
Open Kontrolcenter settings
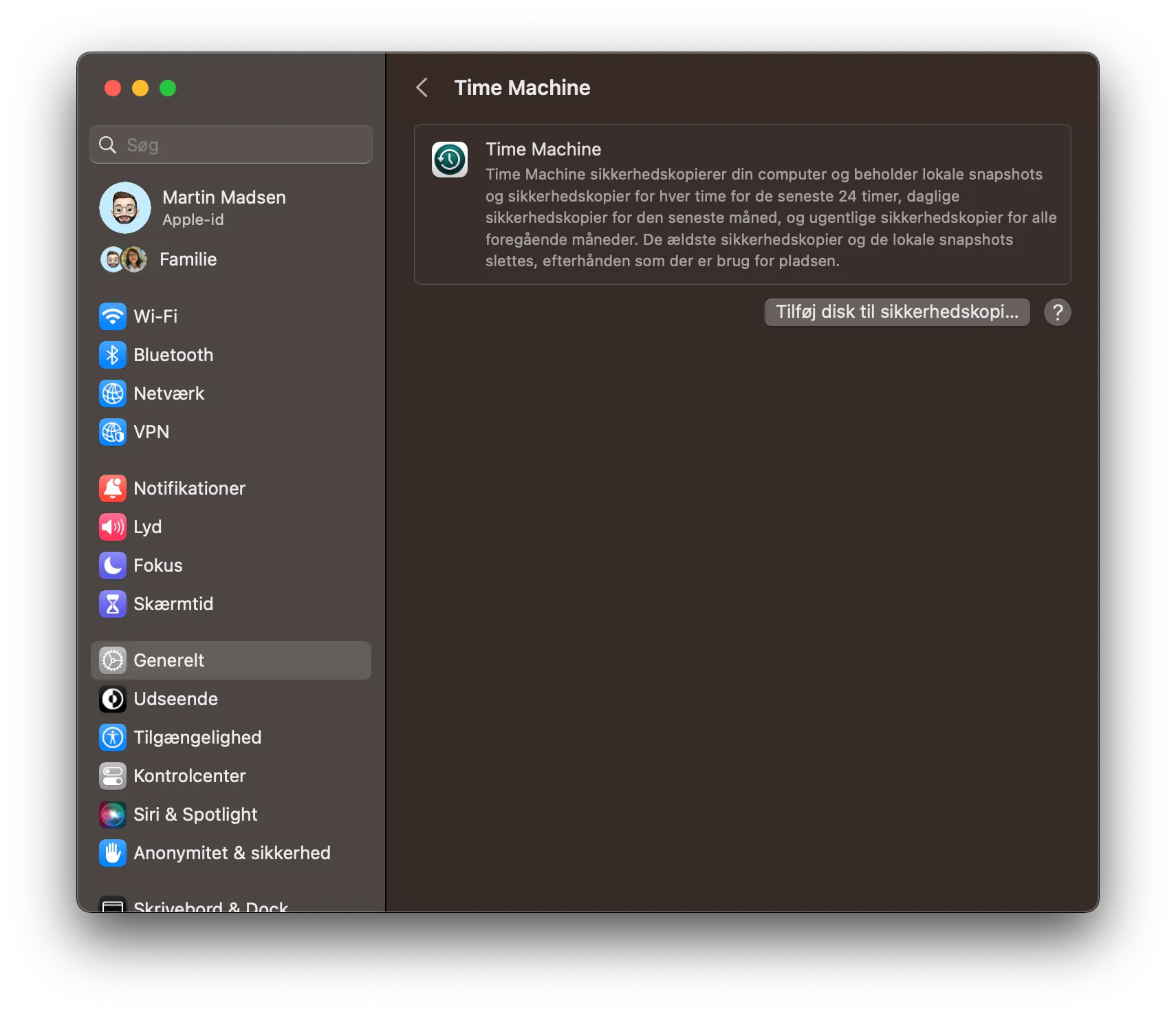click(190, 775)
